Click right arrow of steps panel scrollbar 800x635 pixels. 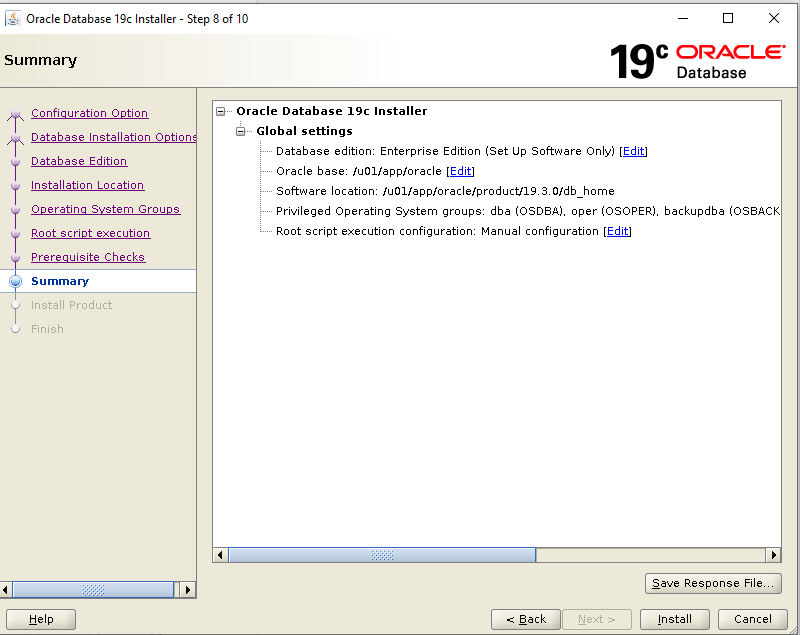tap(187, 590)
